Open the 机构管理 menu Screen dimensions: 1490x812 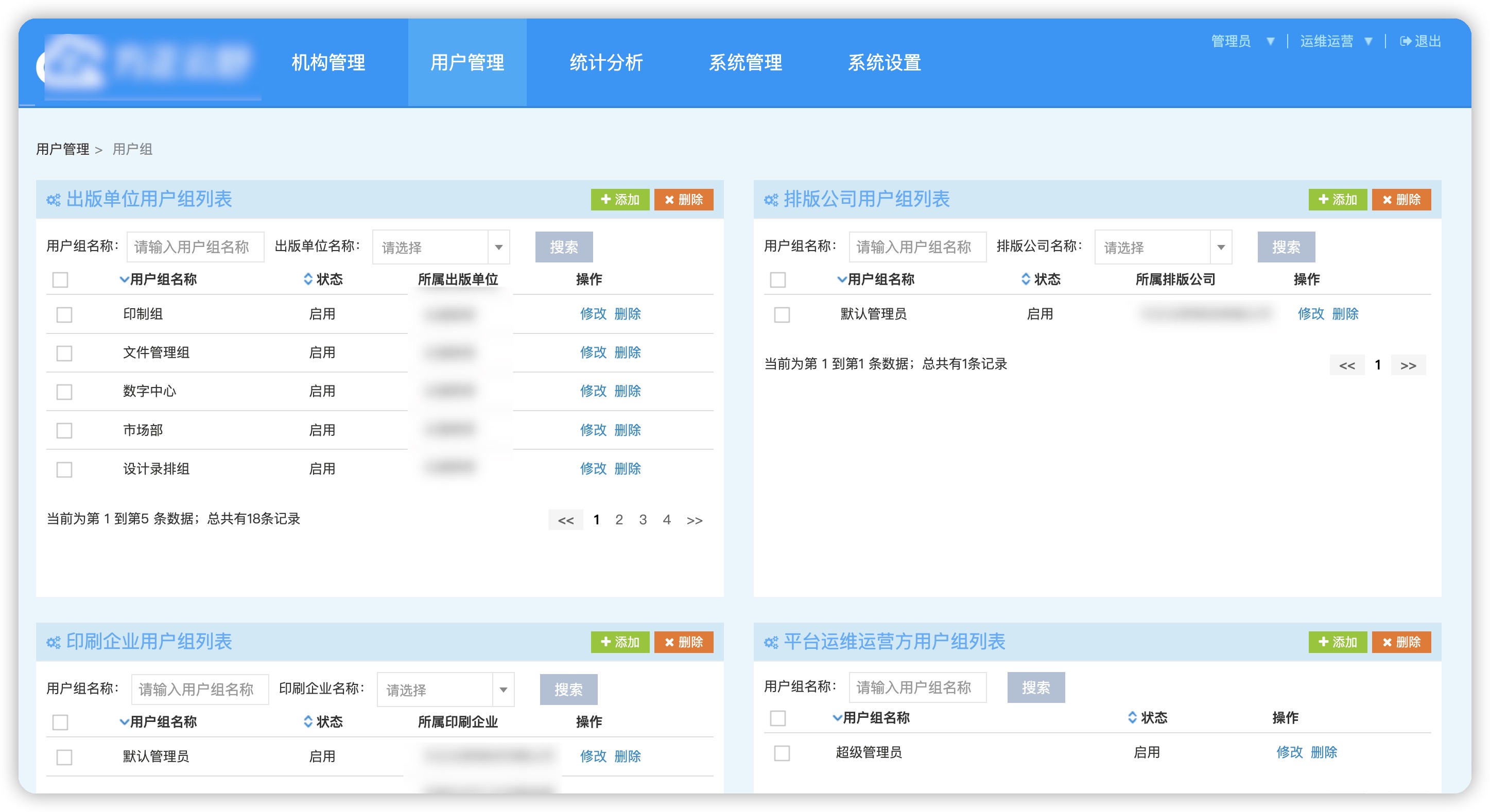[328, 62]
